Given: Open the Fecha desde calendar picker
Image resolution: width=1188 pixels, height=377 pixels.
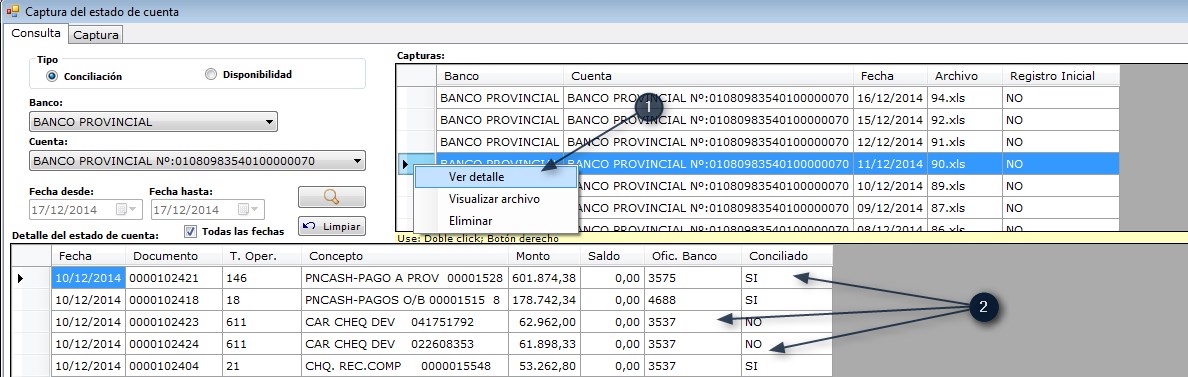Looking at the screenshot, I should pos(126,210).
